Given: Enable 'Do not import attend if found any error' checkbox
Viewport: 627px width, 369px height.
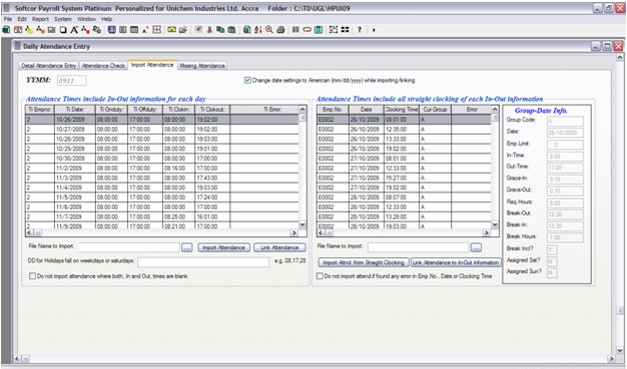Looking at the screenshot, I should pyautogui.click(x=319, y=276).
